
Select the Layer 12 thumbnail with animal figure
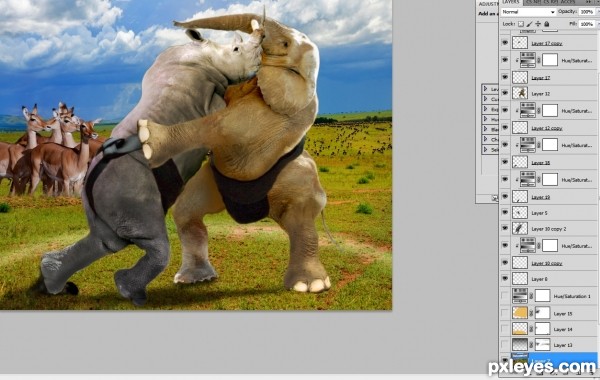pyautogui.click(x=520, y=93)
